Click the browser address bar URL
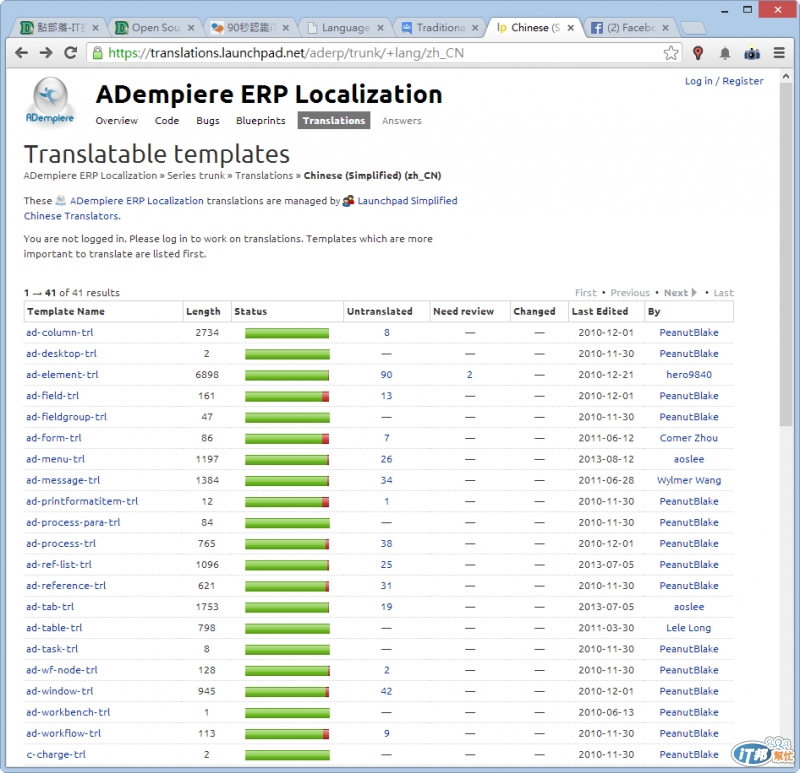800x773 pixels. [286, 53]
